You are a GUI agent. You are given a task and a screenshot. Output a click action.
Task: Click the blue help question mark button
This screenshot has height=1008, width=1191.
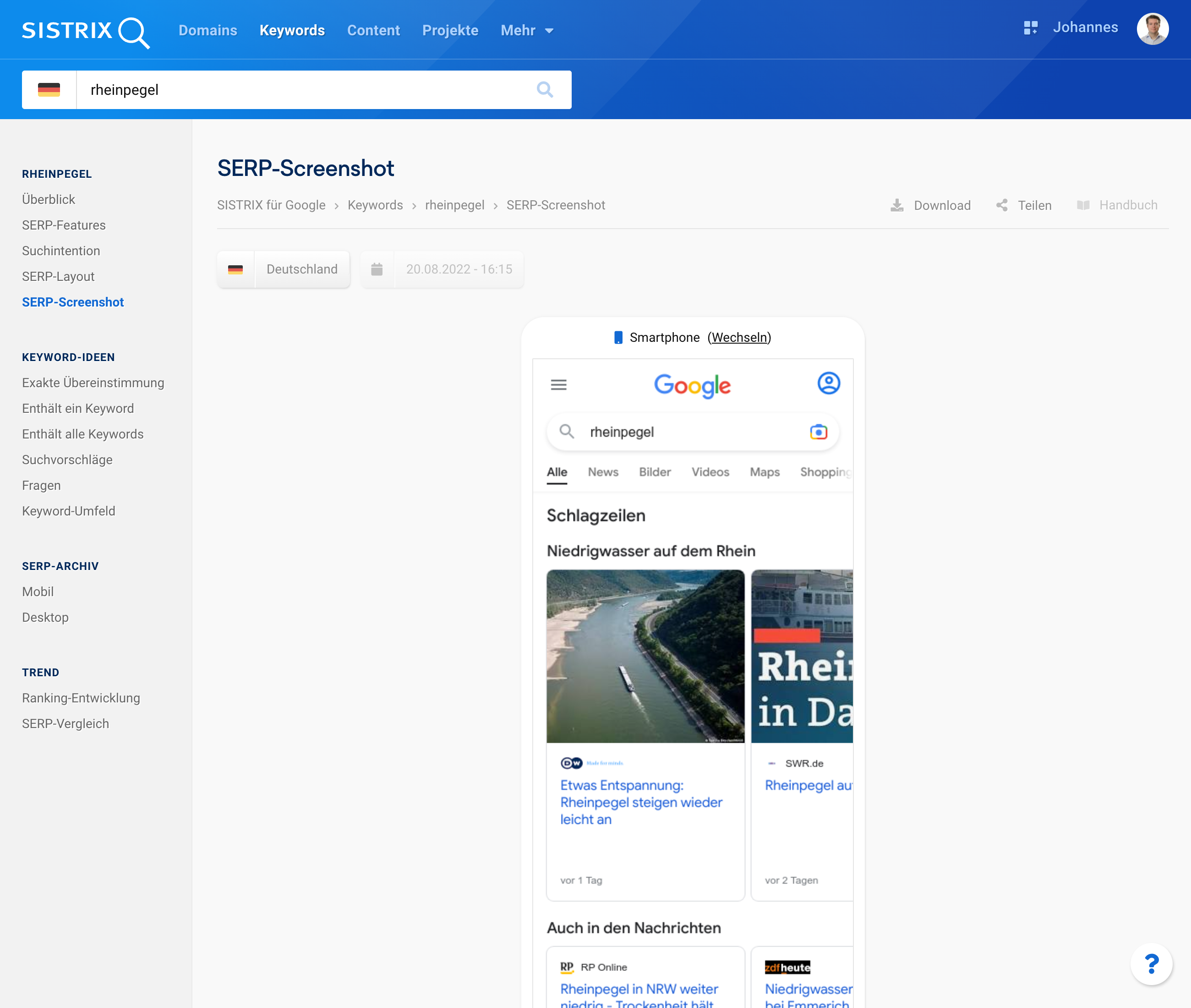coord(1152,964)
